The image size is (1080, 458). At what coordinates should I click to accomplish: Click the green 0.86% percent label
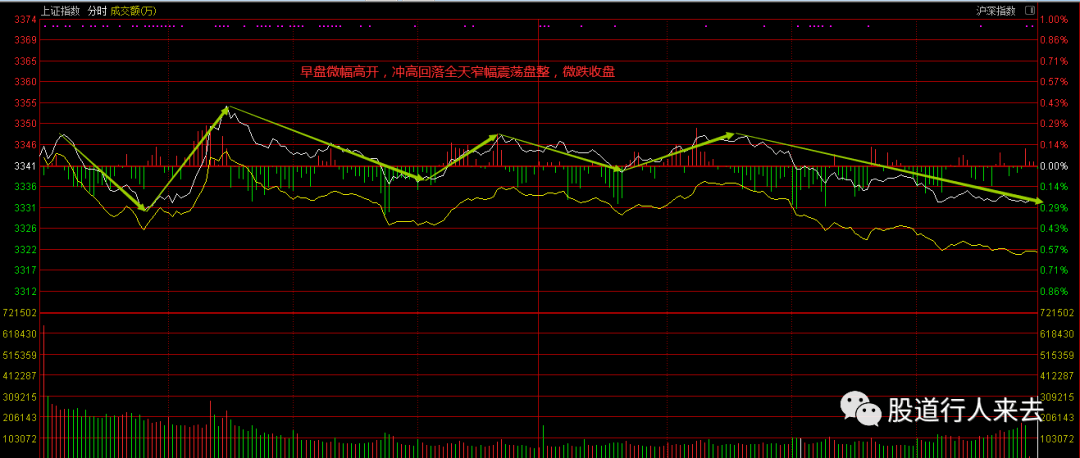(x=1053, y=291)
